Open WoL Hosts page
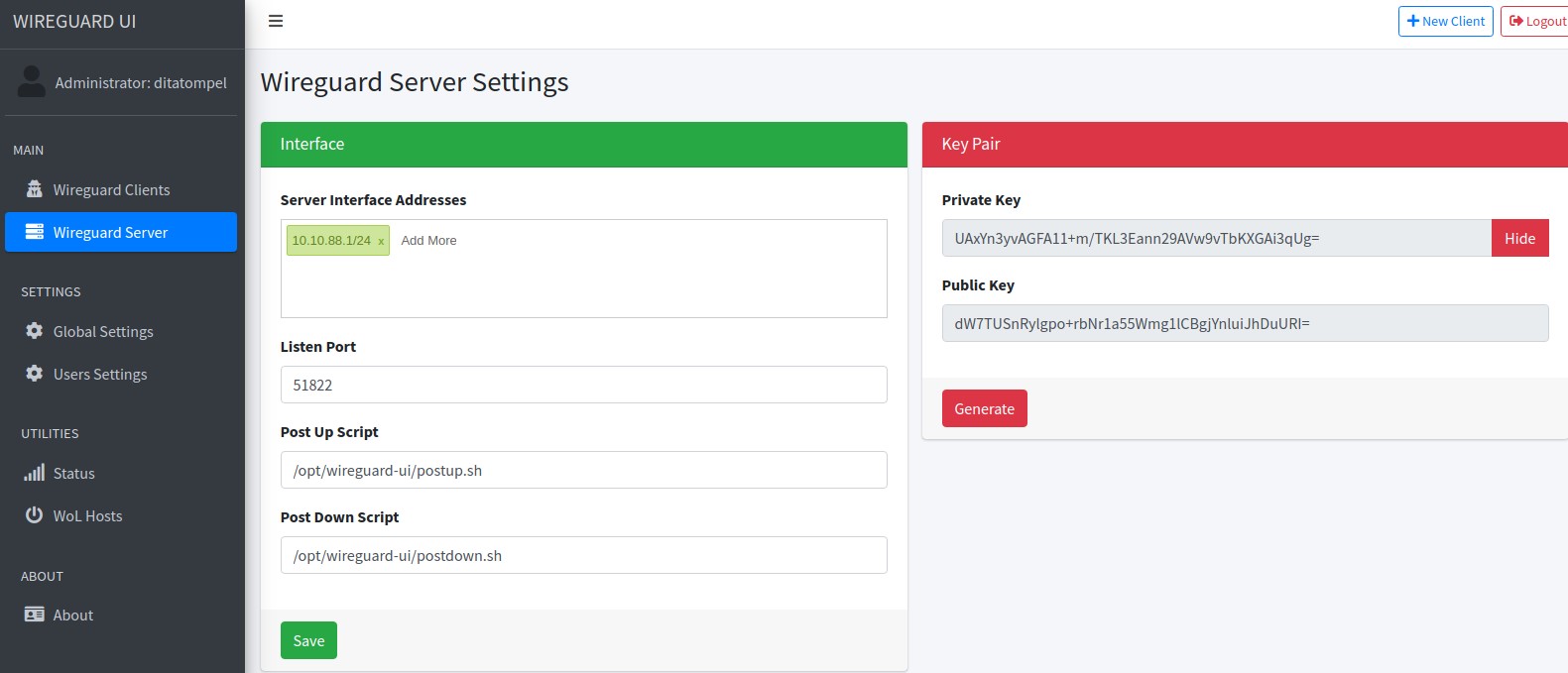This screenshot has width=1568, height=673. (x=121, y=515)
